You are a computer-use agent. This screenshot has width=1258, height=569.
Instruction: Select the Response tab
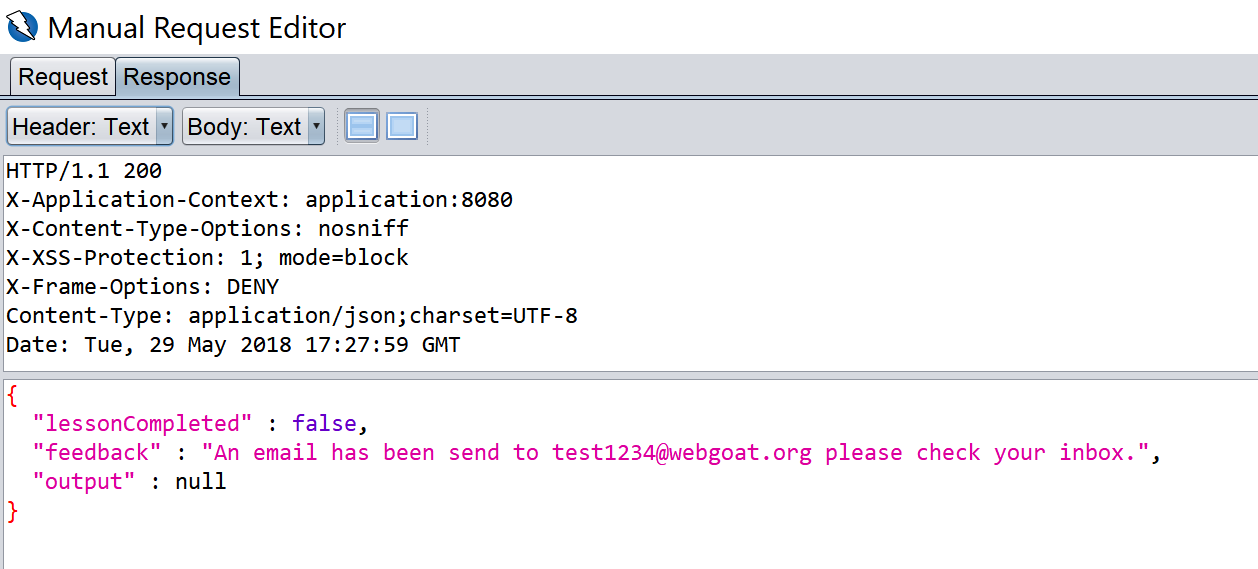pos(177,77)
